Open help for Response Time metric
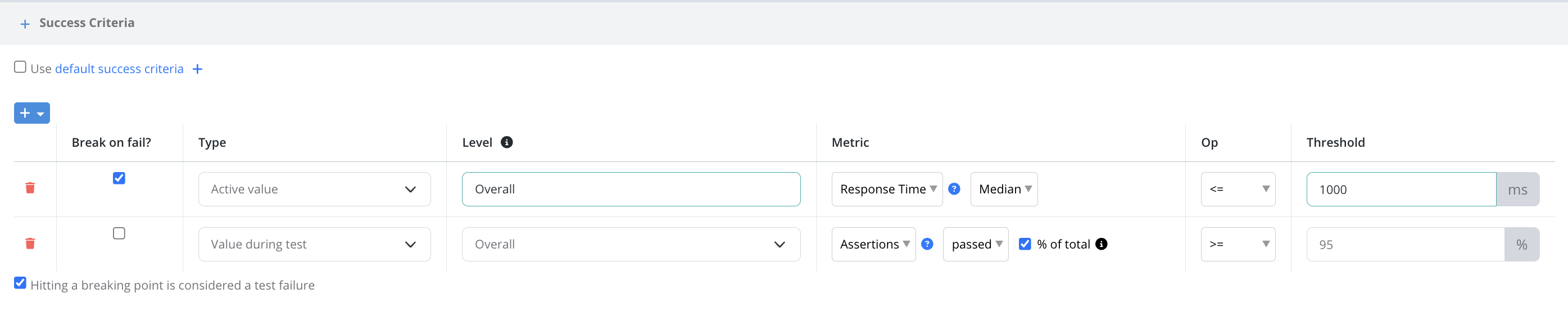Screen dimensions: 1568x316 pyautogui.click(x=954, y=189)
